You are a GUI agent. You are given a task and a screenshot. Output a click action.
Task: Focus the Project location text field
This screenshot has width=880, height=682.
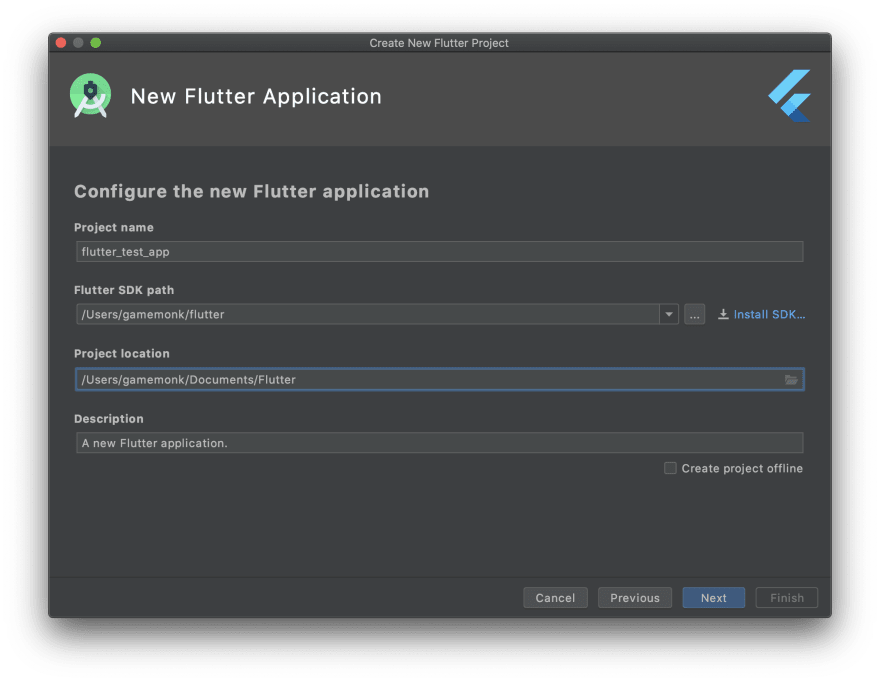[x=439, y=380]
